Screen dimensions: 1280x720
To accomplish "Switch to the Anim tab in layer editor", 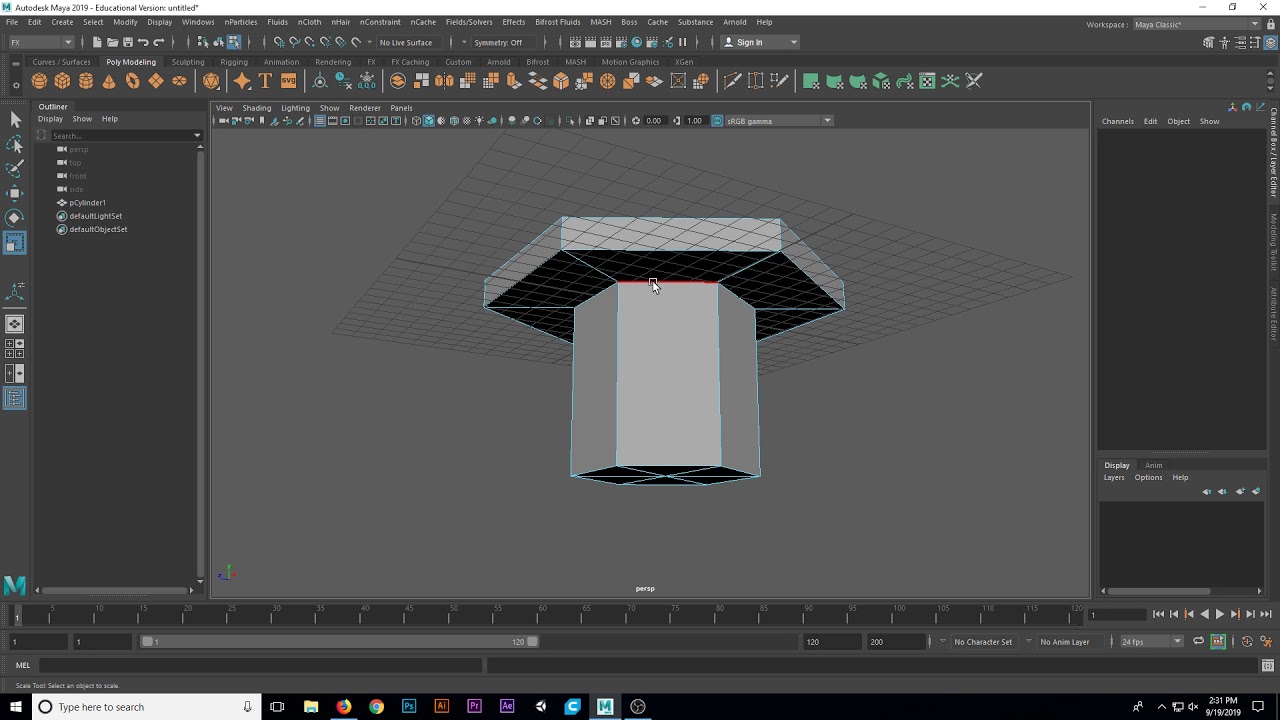I will [x=1153, y=465].
